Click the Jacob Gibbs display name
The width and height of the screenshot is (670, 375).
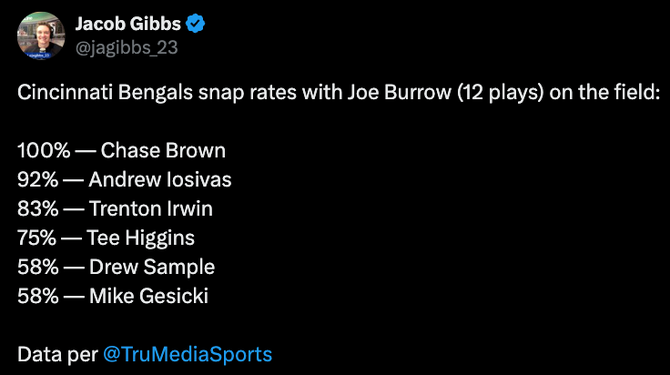[128, 23]
